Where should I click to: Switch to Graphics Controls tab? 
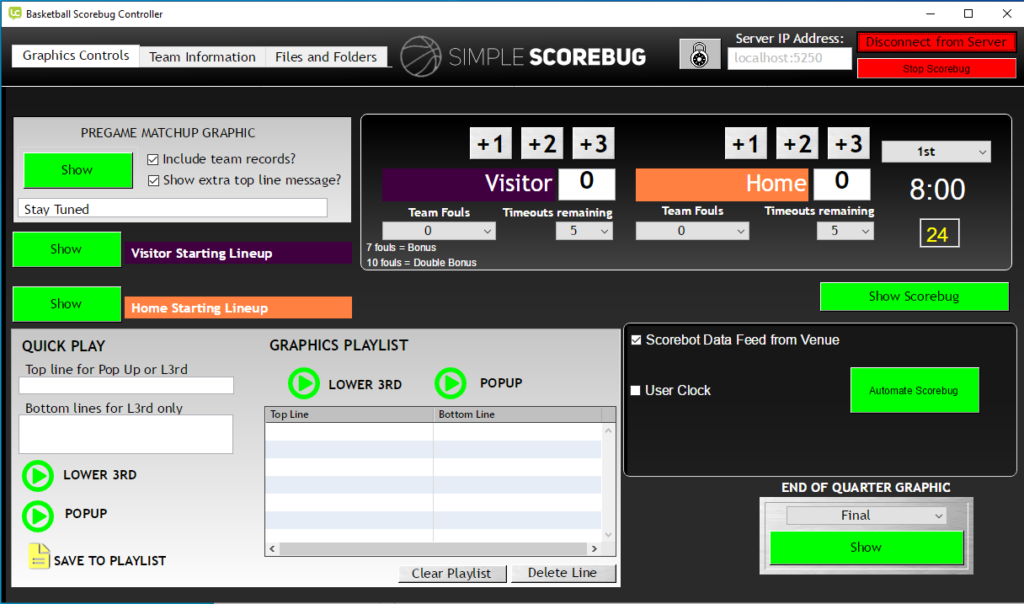point(76,56)
